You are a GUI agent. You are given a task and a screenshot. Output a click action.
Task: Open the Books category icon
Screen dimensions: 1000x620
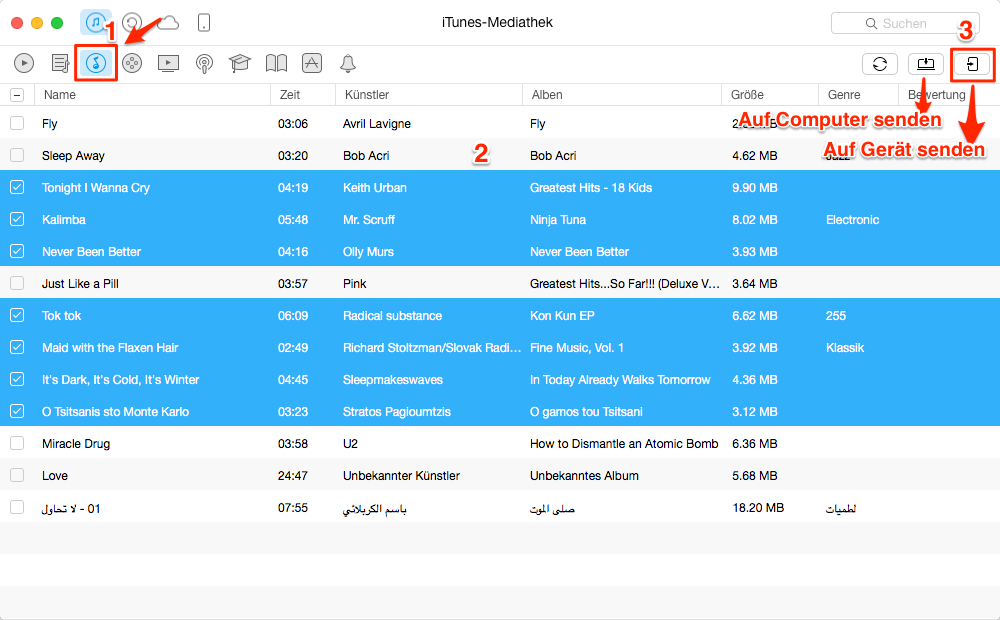coord(276,63)
